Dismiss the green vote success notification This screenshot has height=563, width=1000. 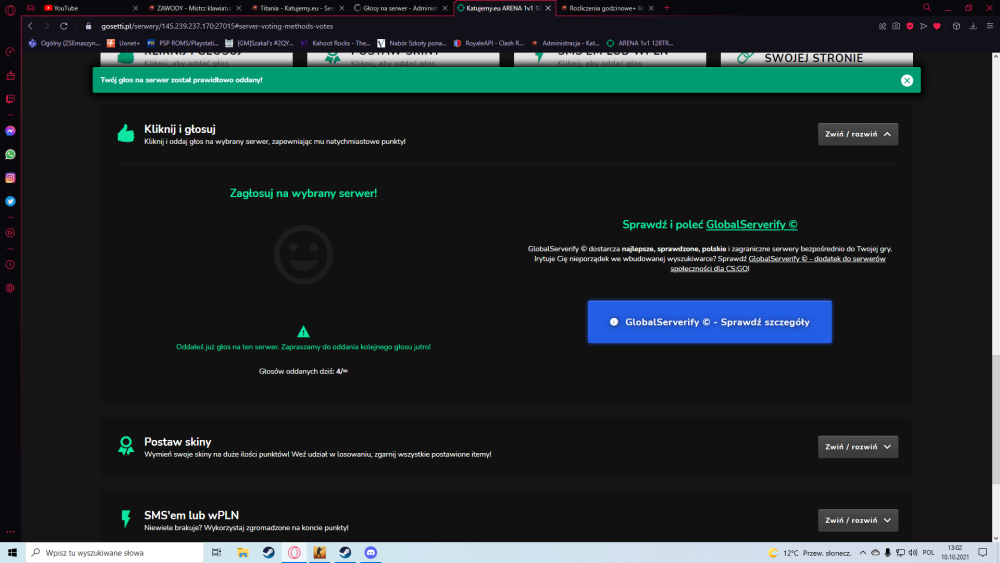907,80
